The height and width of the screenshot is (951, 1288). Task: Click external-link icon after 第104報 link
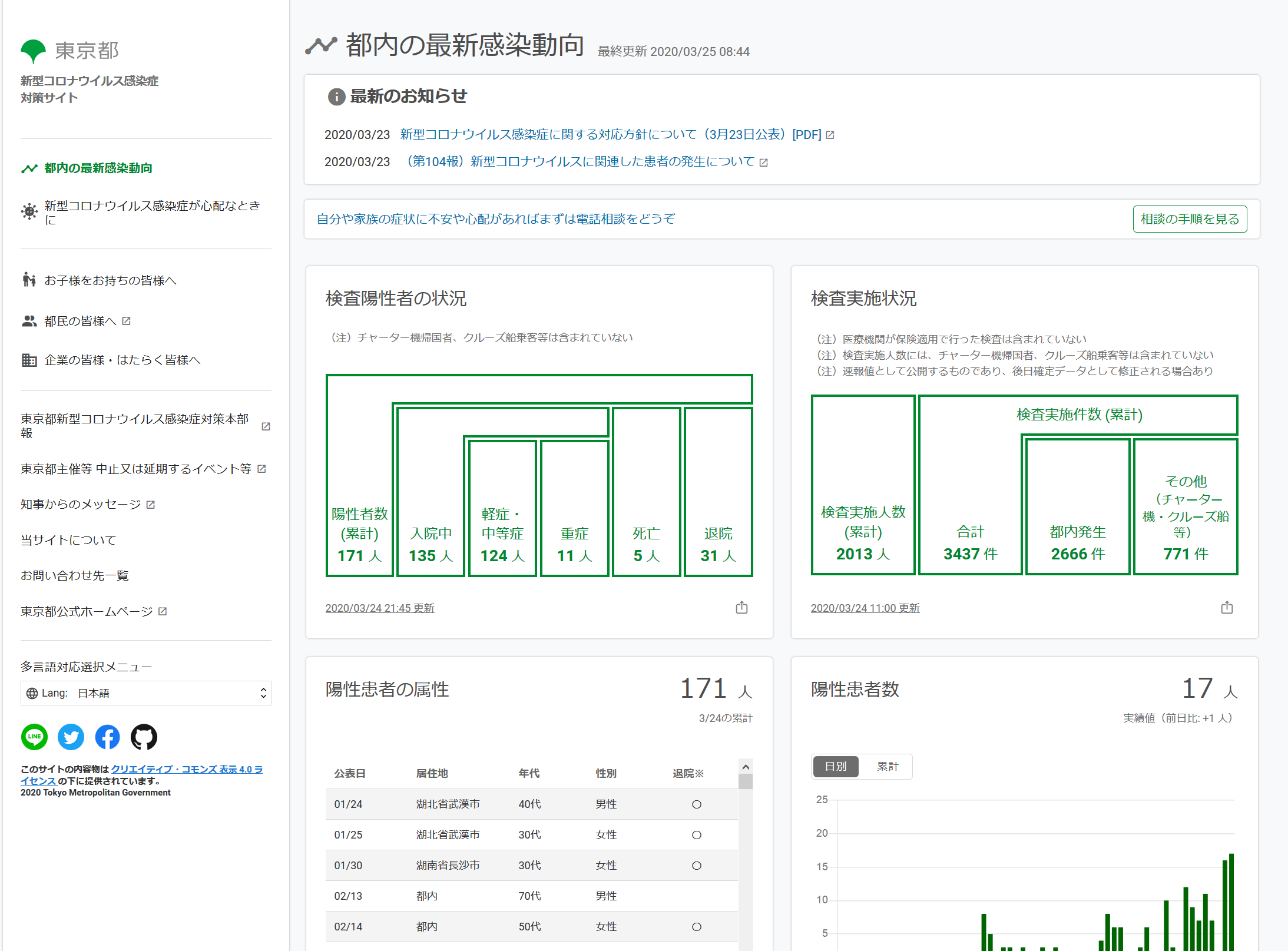click(764, 163)
